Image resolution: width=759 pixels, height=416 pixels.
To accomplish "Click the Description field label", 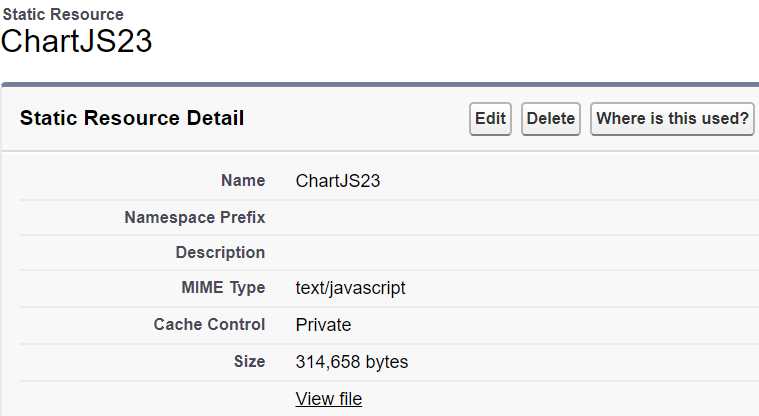I will pos(220,252).
